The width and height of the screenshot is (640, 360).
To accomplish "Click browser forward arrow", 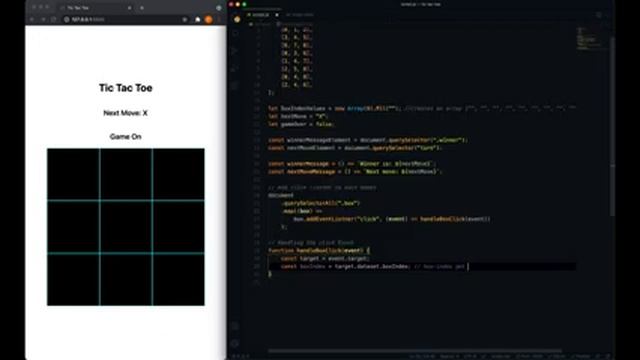I will pyautogui.click(x=43, y=19).
